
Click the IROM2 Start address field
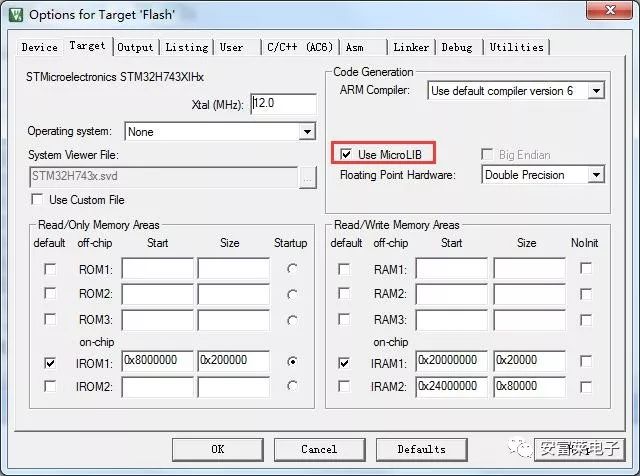pyautogui.click(x=157, y=387)
